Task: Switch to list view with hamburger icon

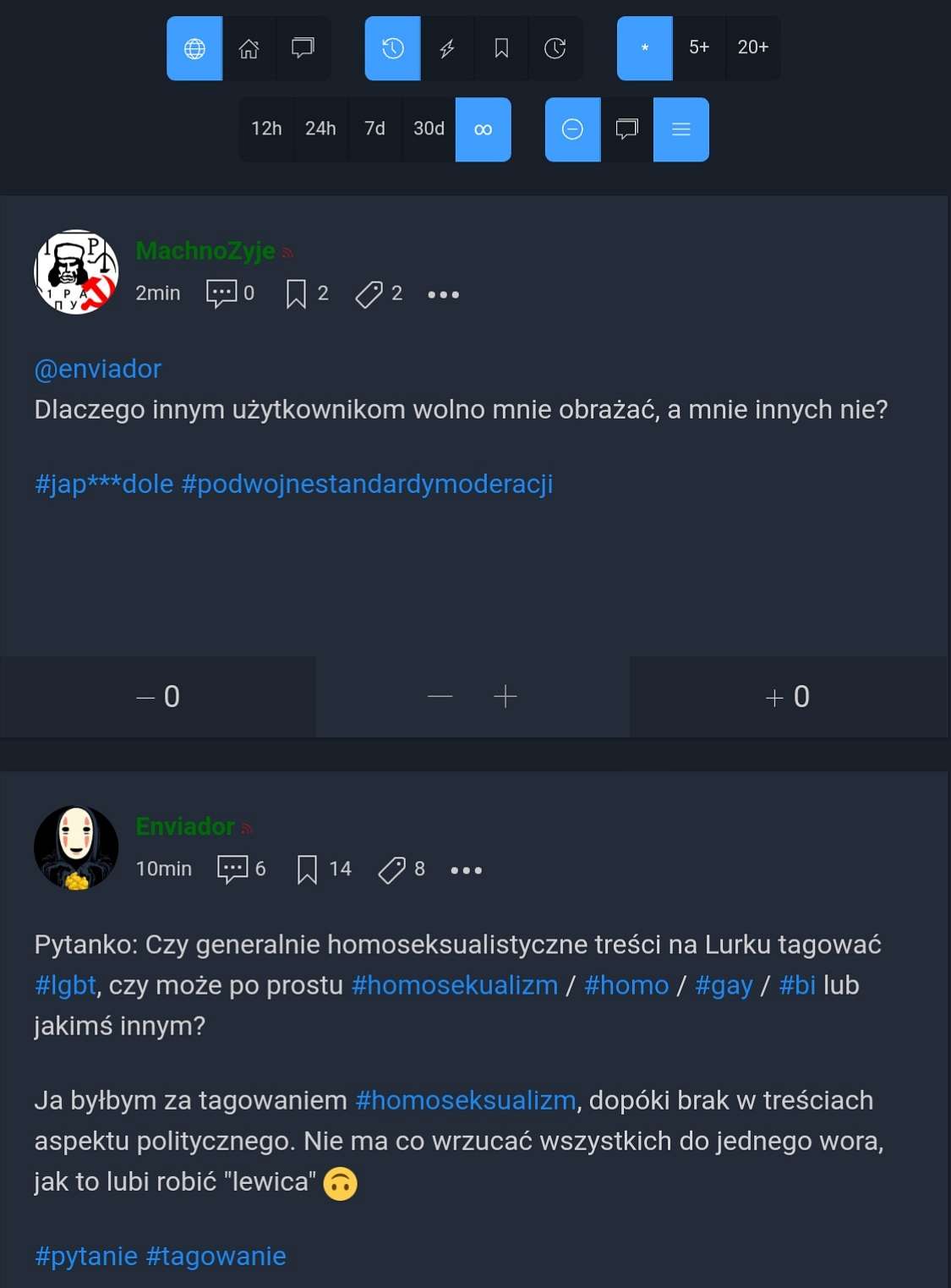Action: 681,129
